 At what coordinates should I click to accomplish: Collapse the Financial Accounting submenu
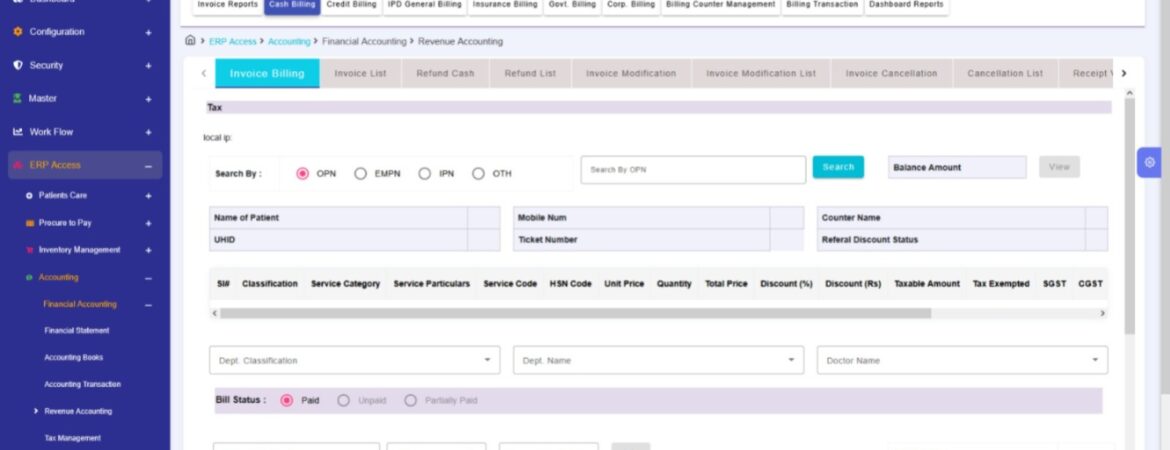coord(148,304)
